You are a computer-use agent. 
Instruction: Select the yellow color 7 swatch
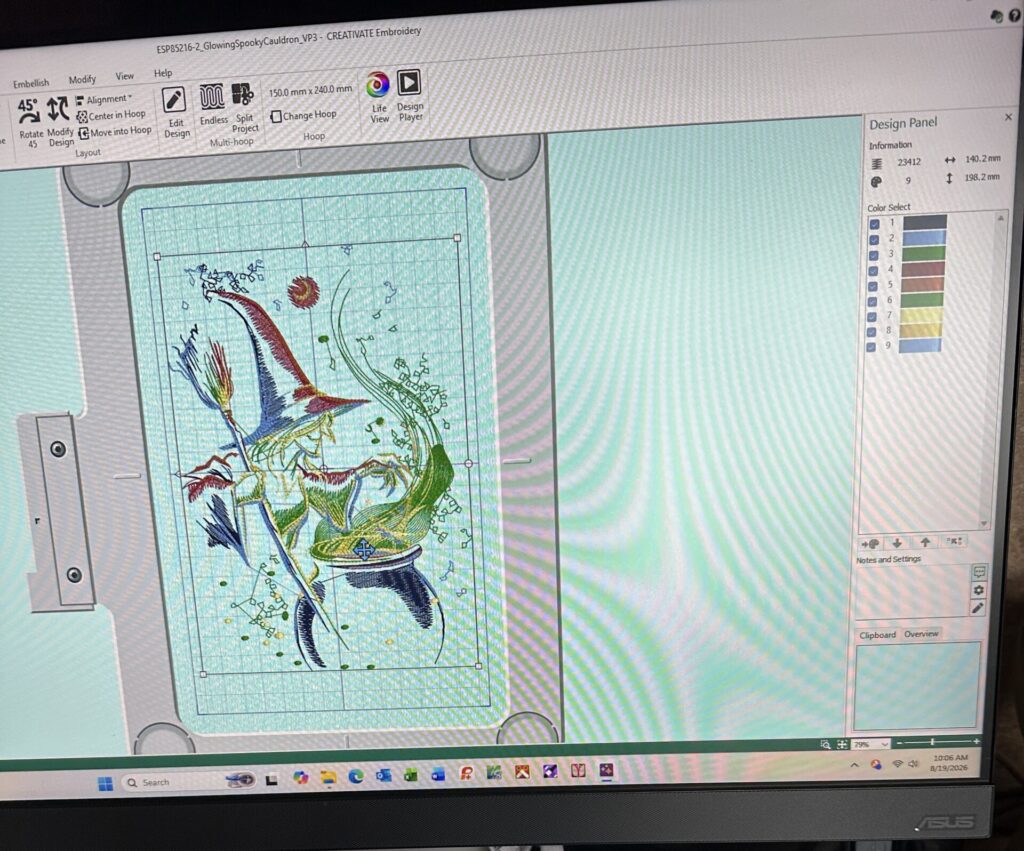point(921,315)
